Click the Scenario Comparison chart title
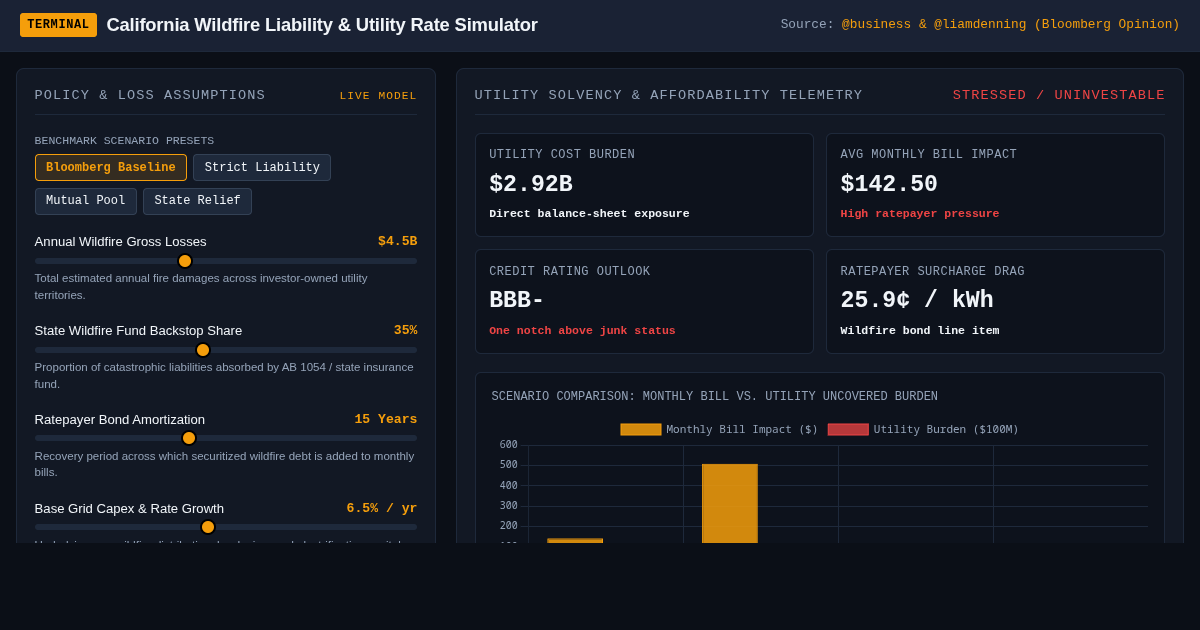1200x630 pixels. [x=714, y=397]
